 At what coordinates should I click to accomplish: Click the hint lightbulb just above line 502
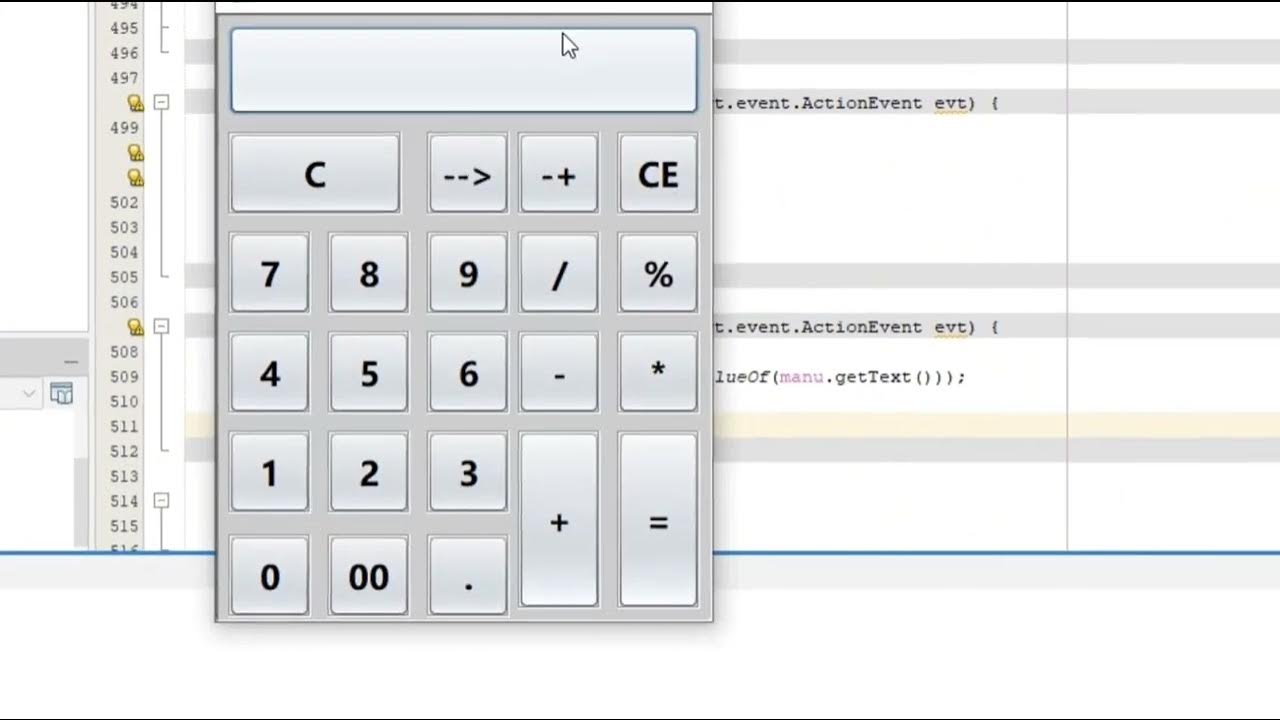pyautogui.click(x=136, y=178)
